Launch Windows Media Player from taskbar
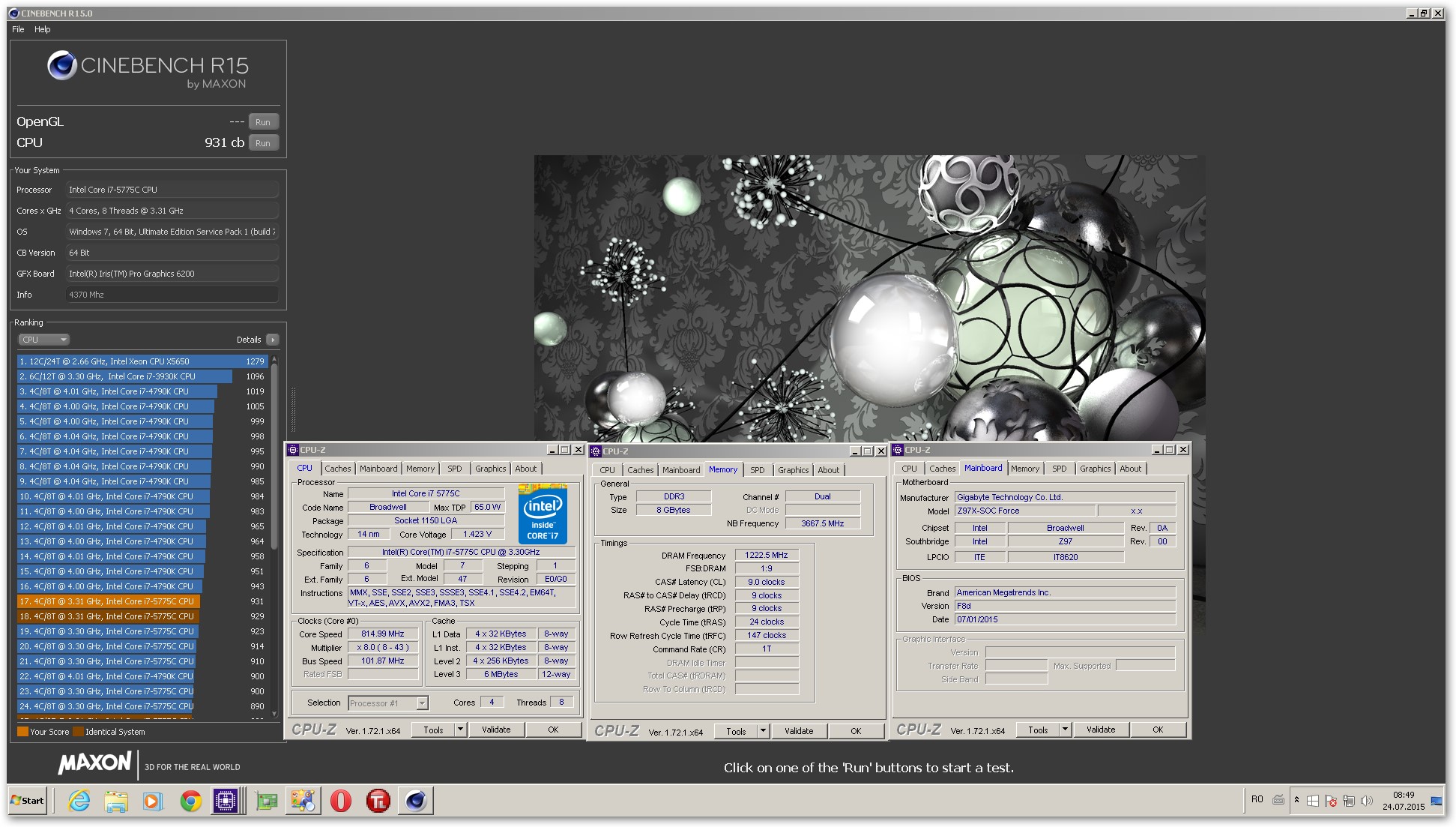 pos(152,801)
